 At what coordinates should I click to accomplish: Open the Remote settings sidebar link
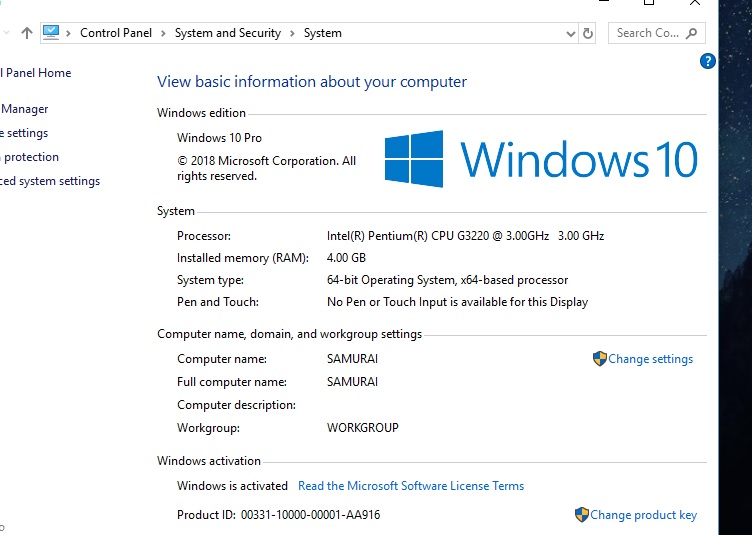24,133
